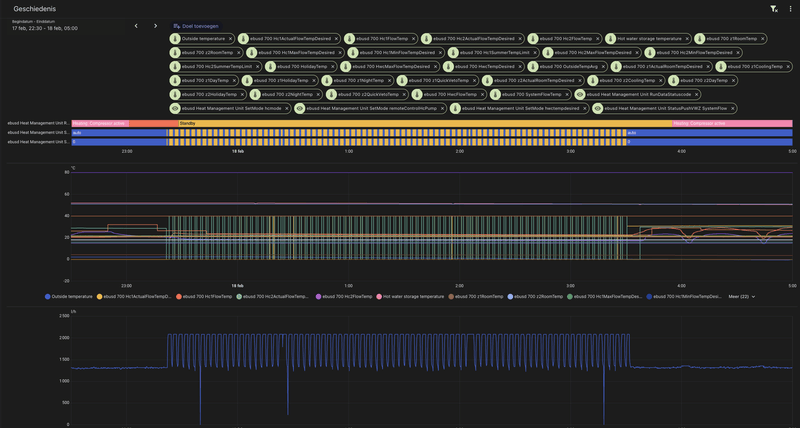The image size is (800, 428).
Task: Remove ebusd 700 SystemFlowTemp chip
Action: tap(566, 94)
